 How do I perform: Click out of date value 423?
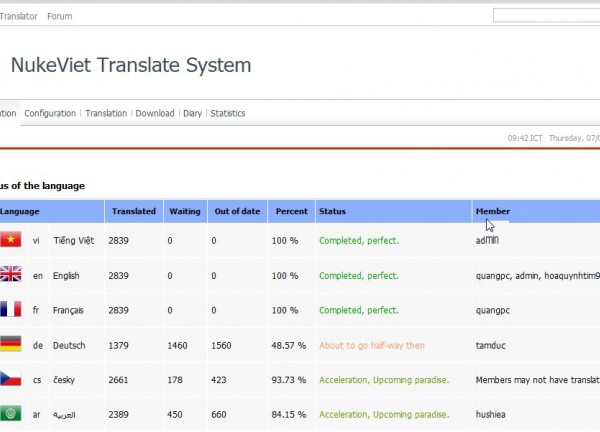[x=218, y=380]
